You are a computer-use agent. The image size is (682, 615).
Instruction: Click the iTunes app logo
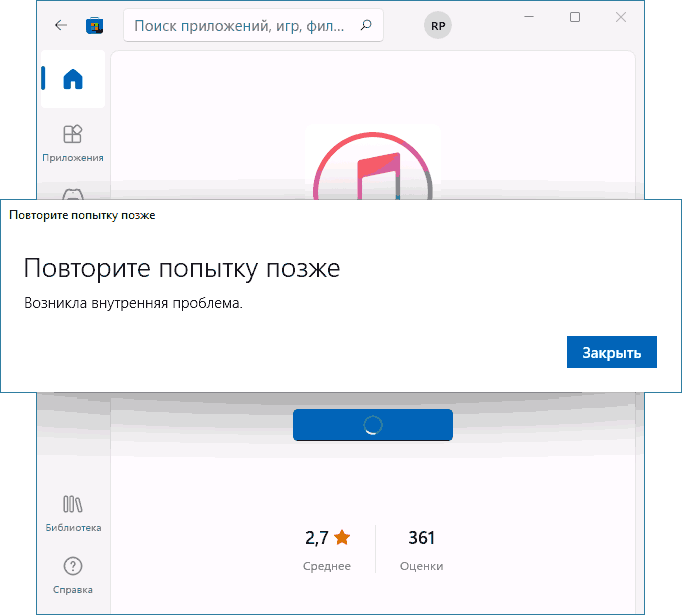[x=373, y=167]
